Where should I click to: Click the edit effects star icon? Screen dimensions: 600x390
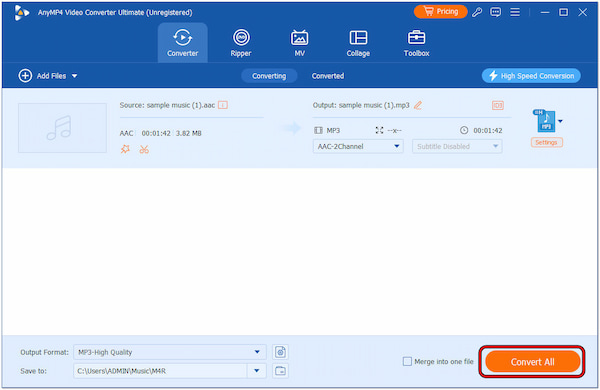(125, 149)
